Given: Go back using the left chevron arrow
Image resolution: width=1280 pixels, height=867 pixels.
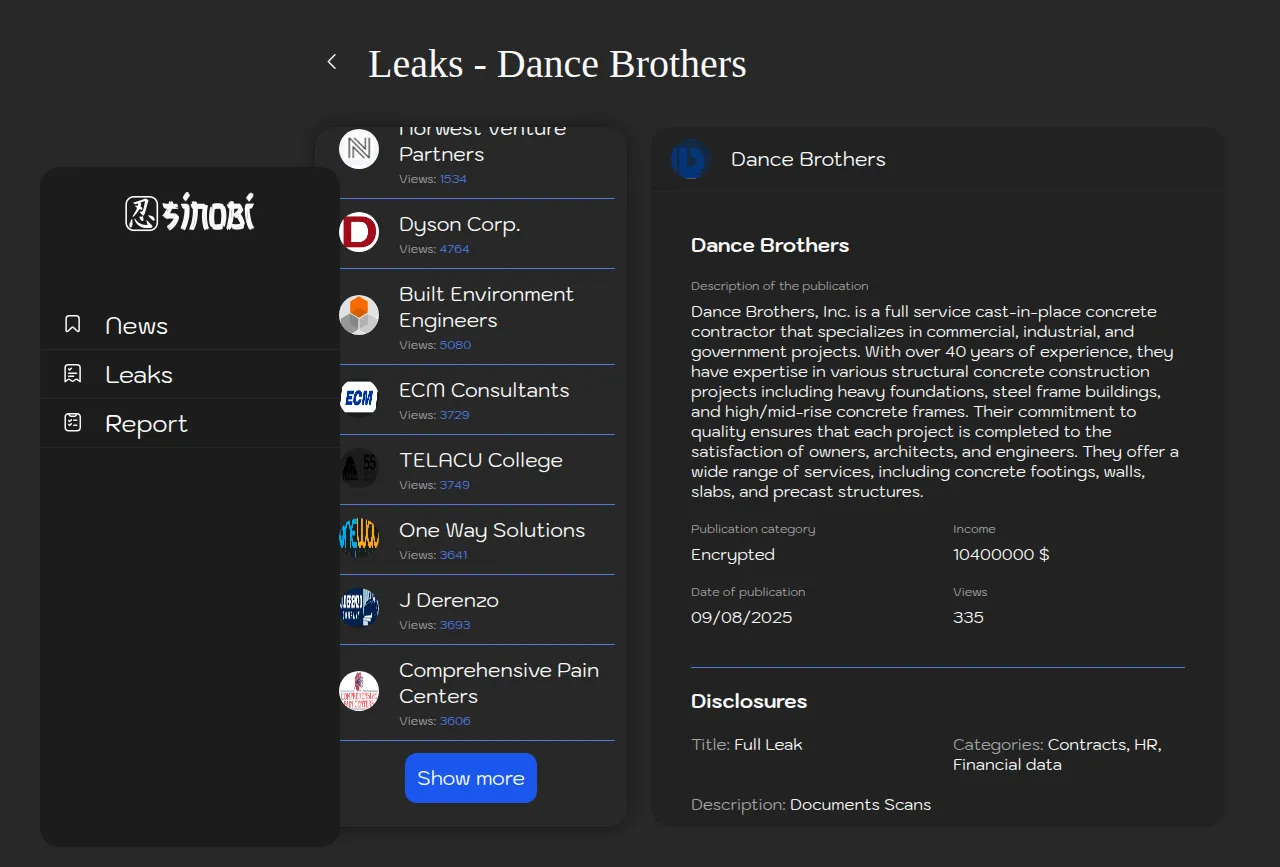Looking at the screenshot, I should point(332,62).
